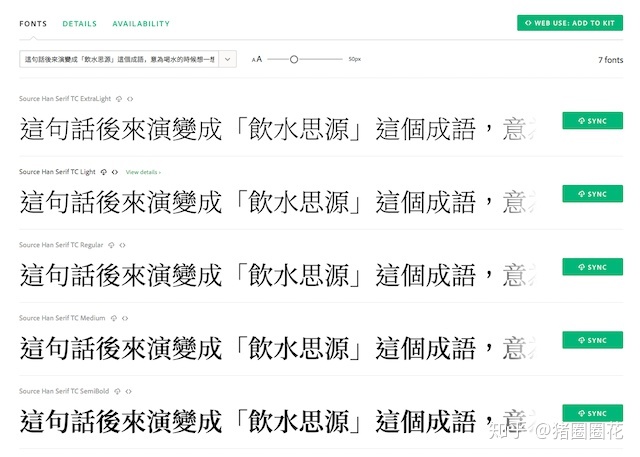Image resolution: width=640 pixels, height=457 pixels.
Task: Click the web code icon beside Medium name
Action: [125, 318]
